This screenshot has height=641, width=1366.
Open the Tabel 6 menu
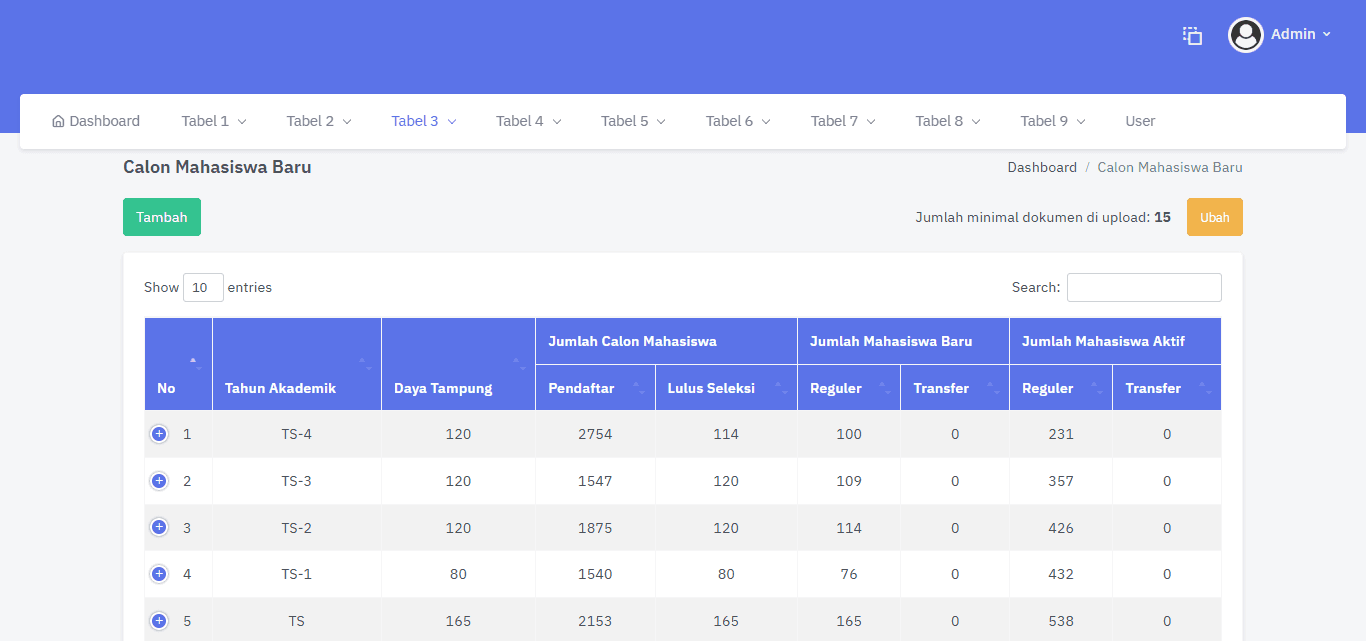[x=739, y=121]
